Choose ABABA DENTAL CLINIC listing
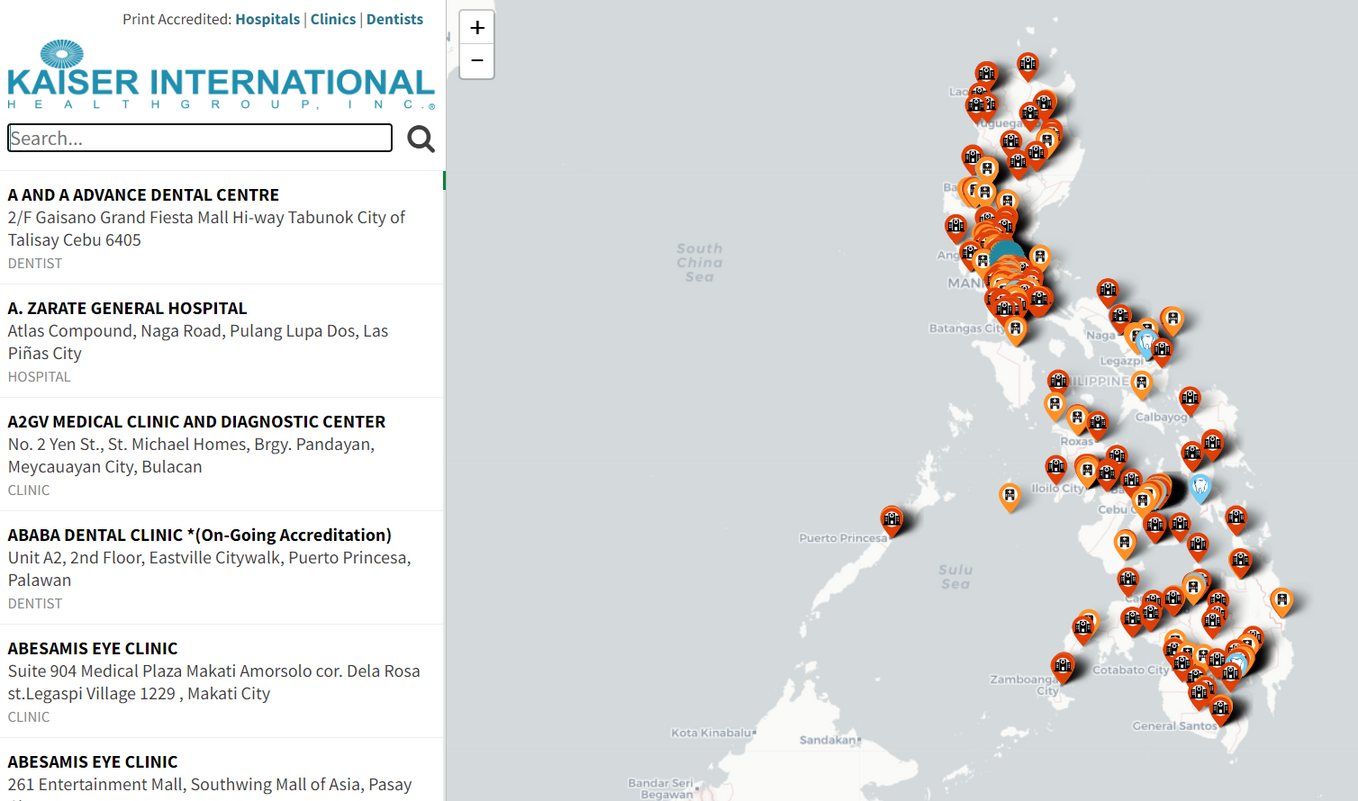The image size is (1358, 801). tap(199, 535)
